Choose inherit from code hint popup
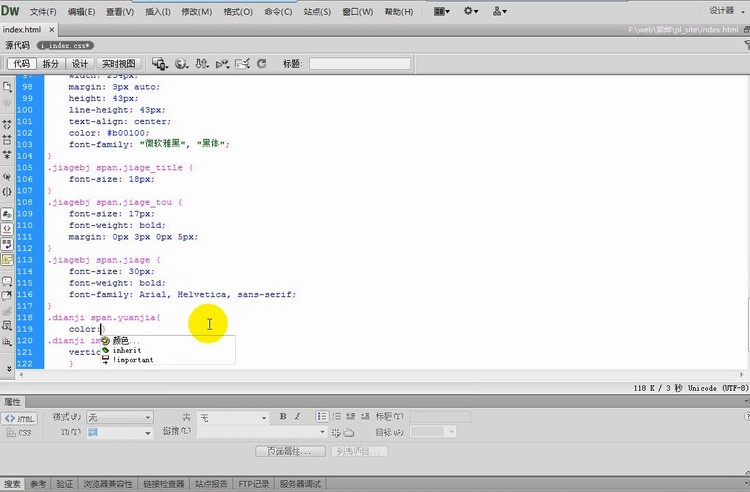 [167, 350]
